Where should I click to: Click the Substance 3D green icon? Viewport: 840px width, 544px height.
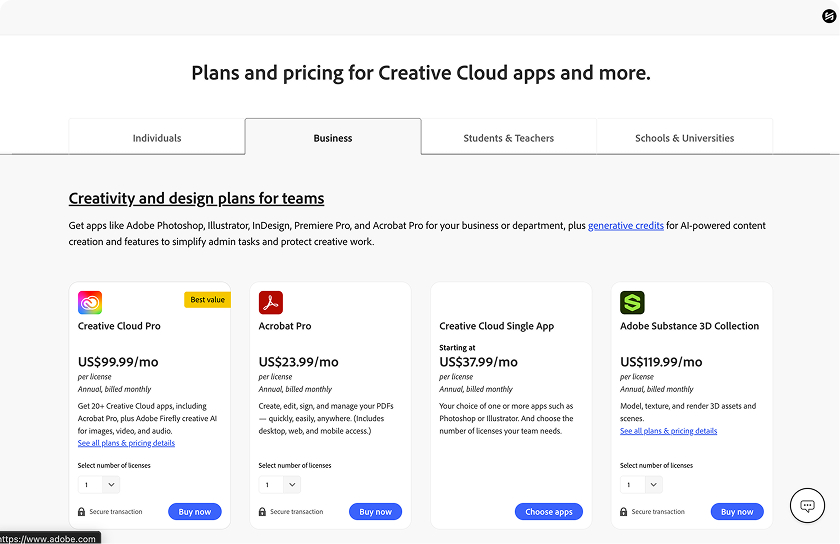(x=632, y=303)
